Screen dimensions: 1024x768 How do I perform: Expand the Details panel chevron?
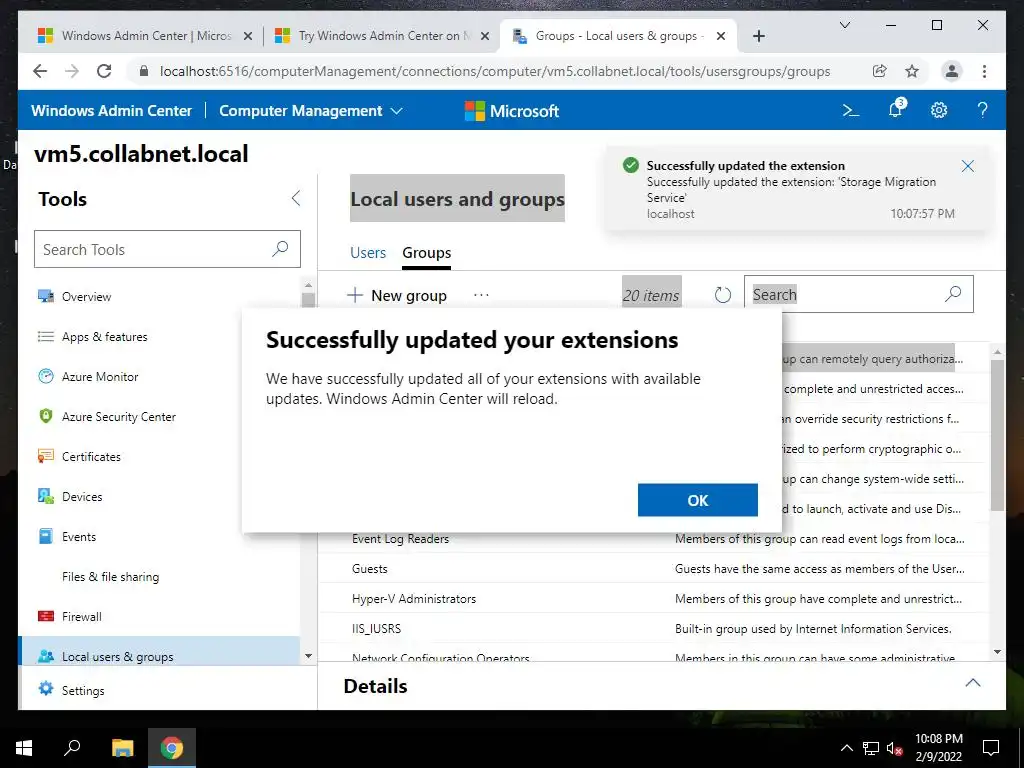(972, 683)
